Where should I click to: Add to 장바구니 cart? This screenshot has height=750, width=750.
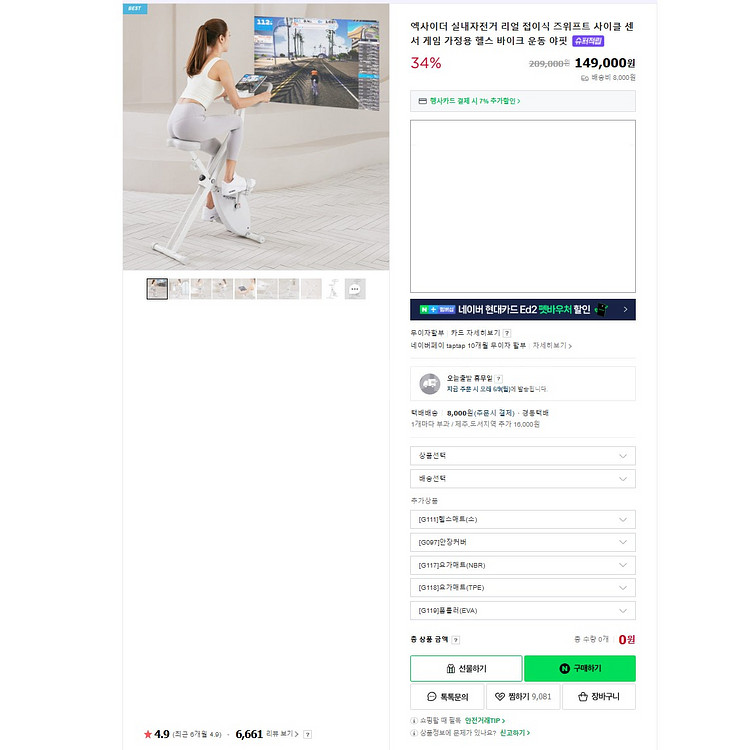point(599,696)
